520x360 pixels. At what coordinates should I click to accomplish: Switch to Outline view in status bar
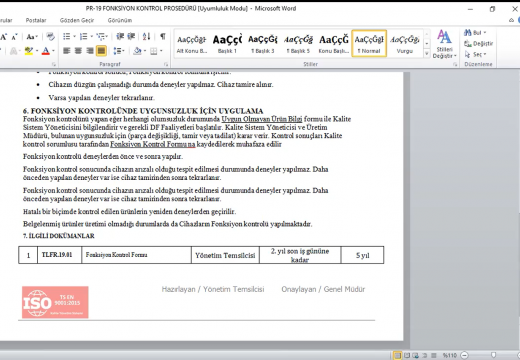425,355
